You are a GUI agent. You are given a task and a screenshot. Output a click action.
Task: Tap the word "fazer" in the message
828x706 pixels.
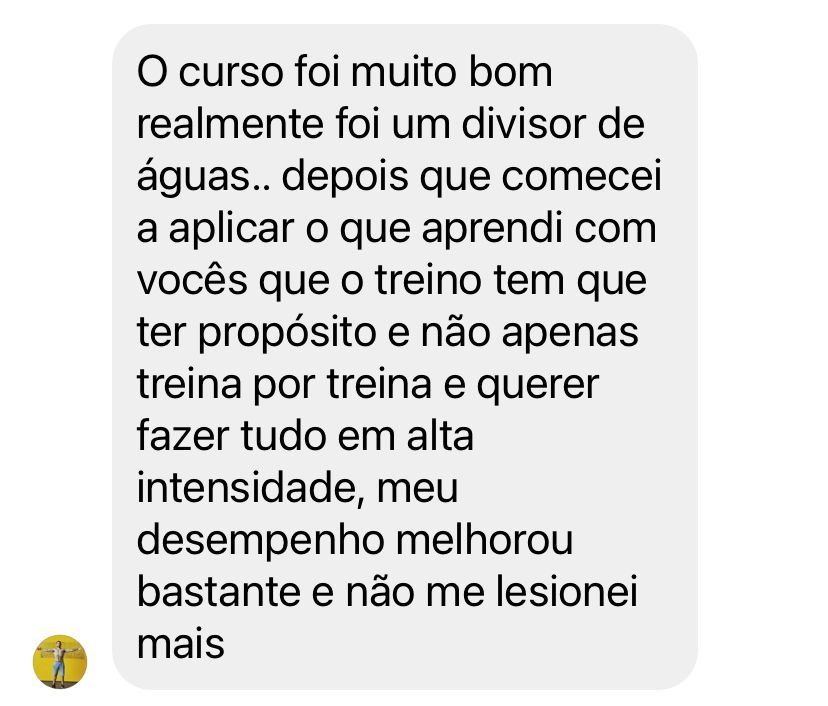(183, 436)
